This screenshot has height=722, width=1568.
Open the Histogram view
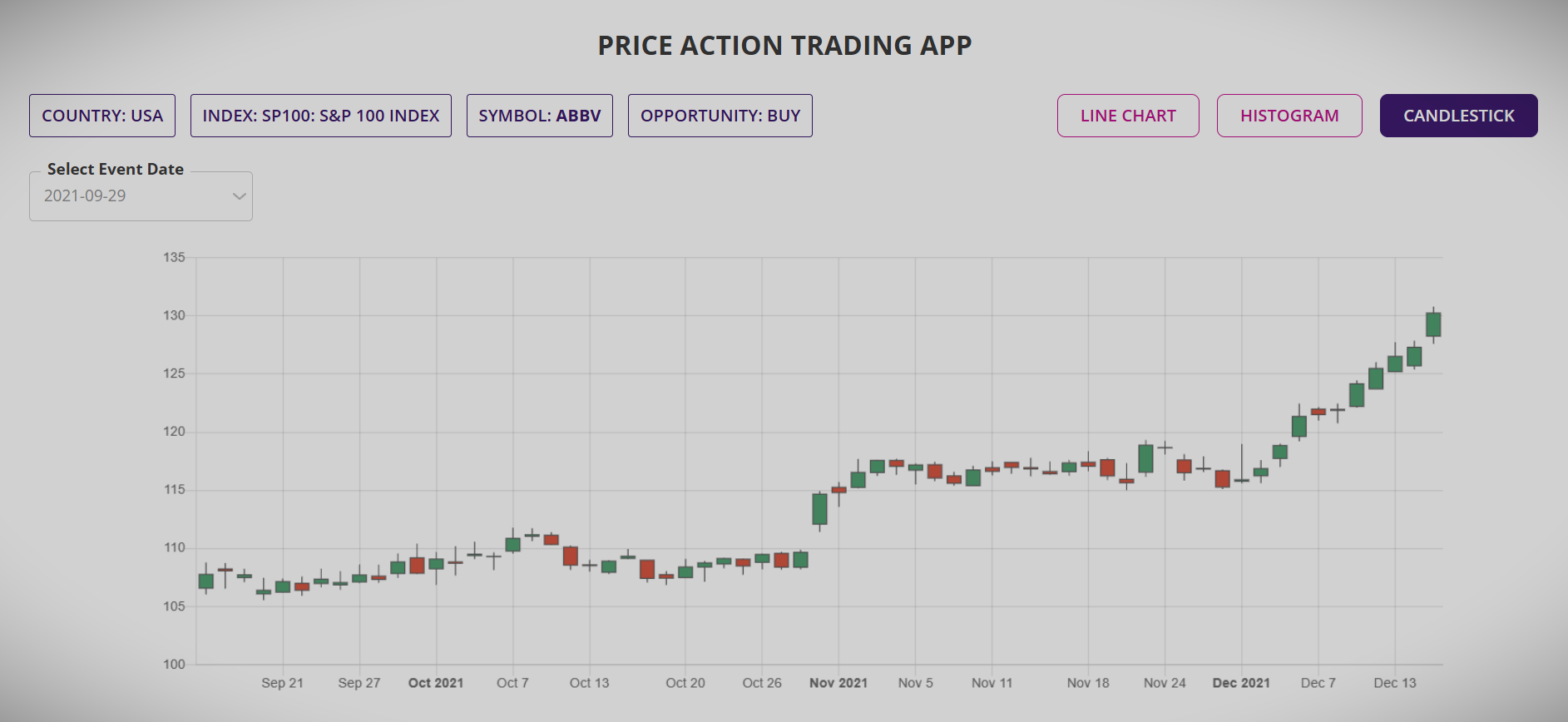(1289, 116)
